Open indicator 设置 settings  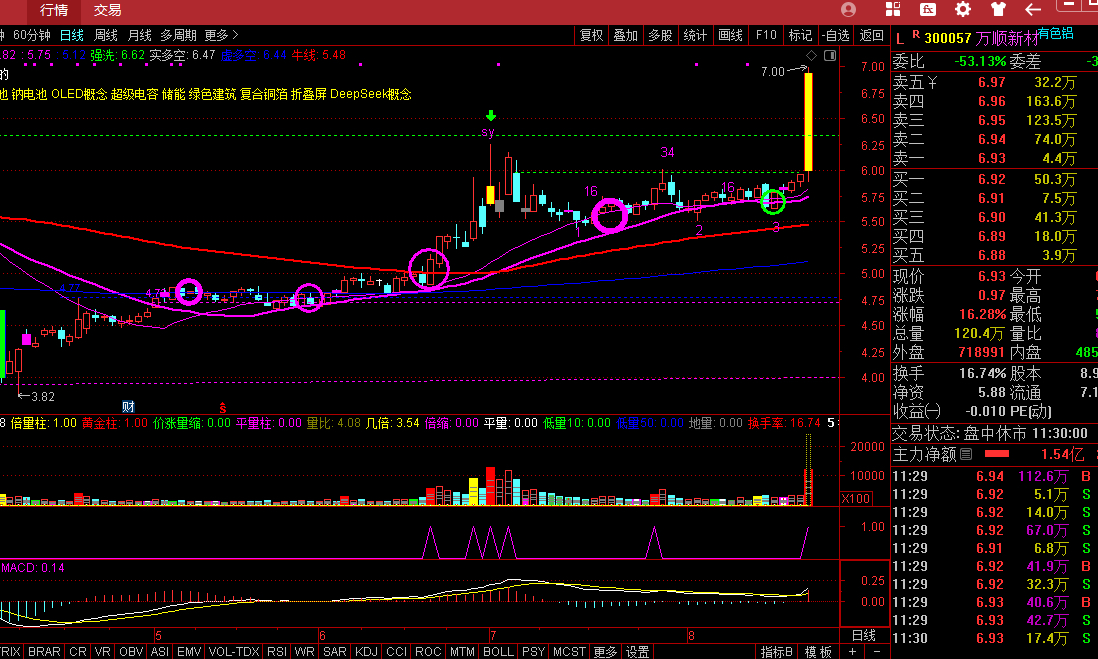[x=637, y=651]
